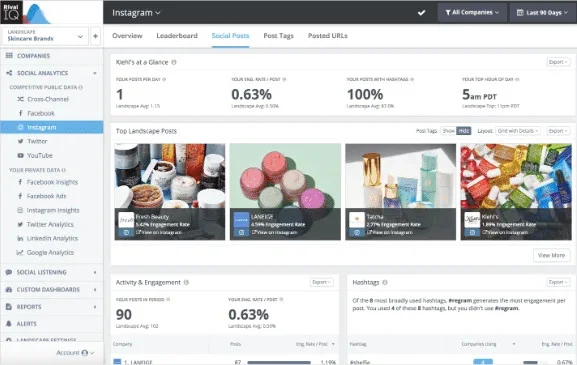Switch to the Overview tab

pos(127,36)
